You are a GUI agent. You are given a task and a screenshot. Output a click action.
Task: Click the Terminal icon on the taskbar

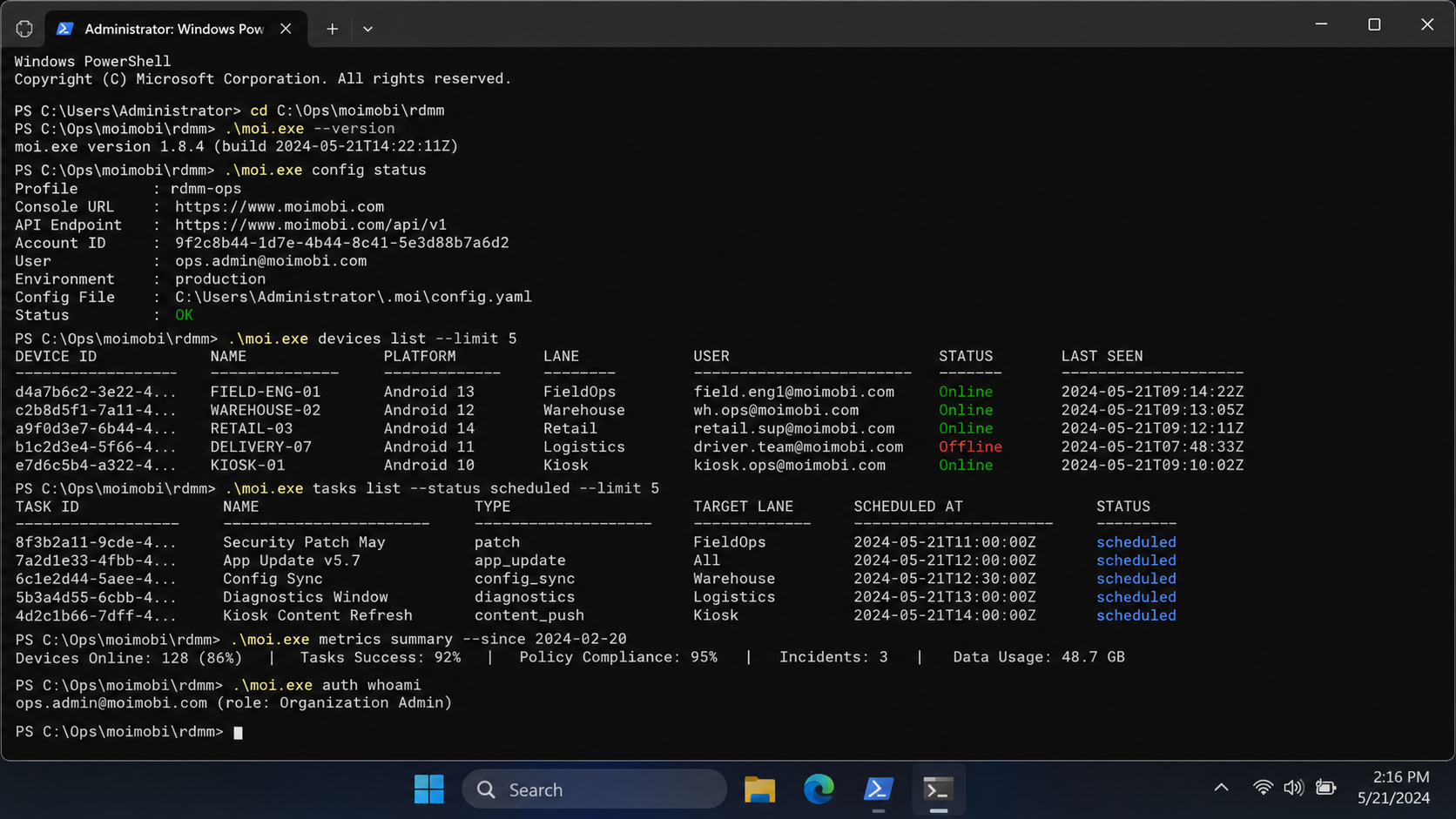pos(938,789)
